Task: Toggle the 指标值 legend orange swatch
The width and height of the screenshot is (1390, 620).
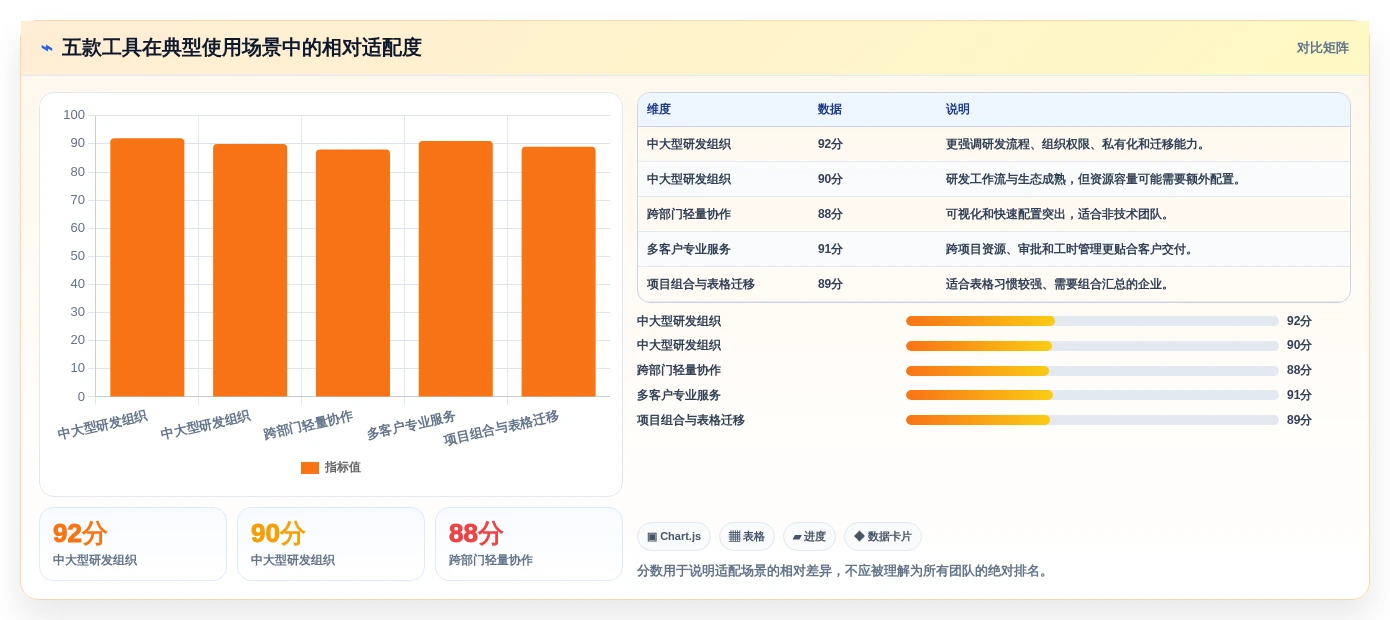Action: 310,468
